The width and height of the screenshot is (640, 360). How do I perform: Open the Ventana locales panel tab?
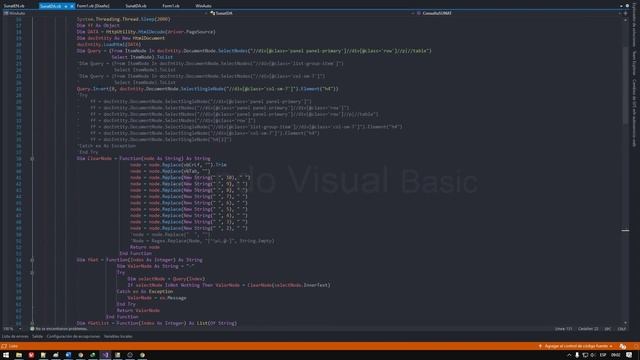tap(118, 336)
